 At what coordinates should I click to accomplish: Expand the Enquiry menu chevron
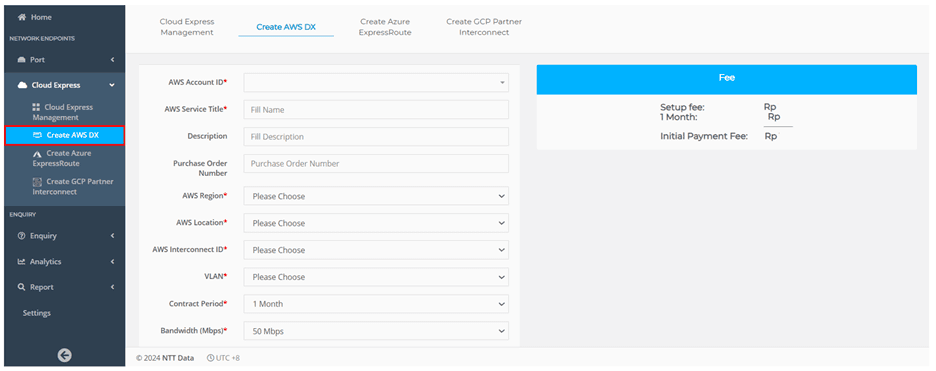[x=112, y=236]
